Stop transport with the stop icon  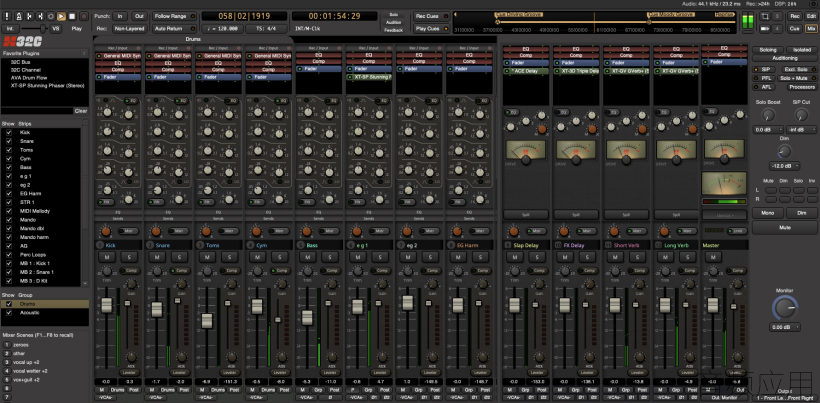pyautogui.click(x=73, y=16)
